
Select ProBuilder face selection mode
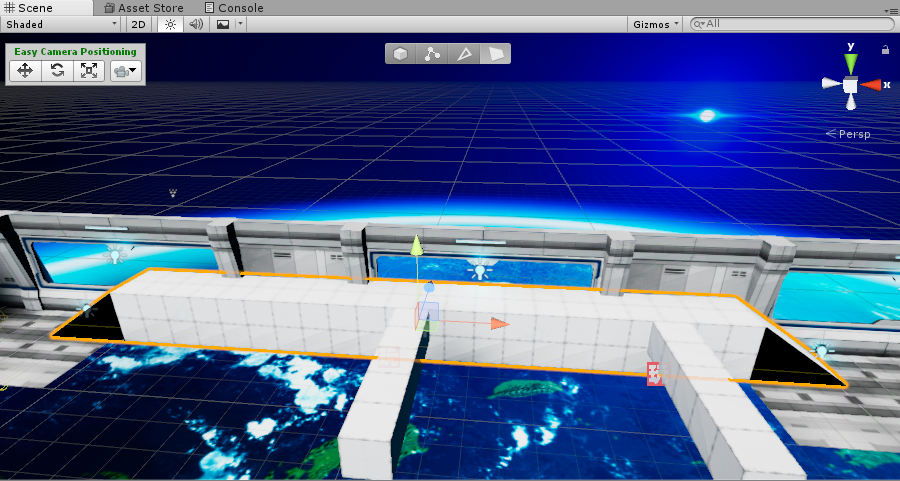(495, 54)
